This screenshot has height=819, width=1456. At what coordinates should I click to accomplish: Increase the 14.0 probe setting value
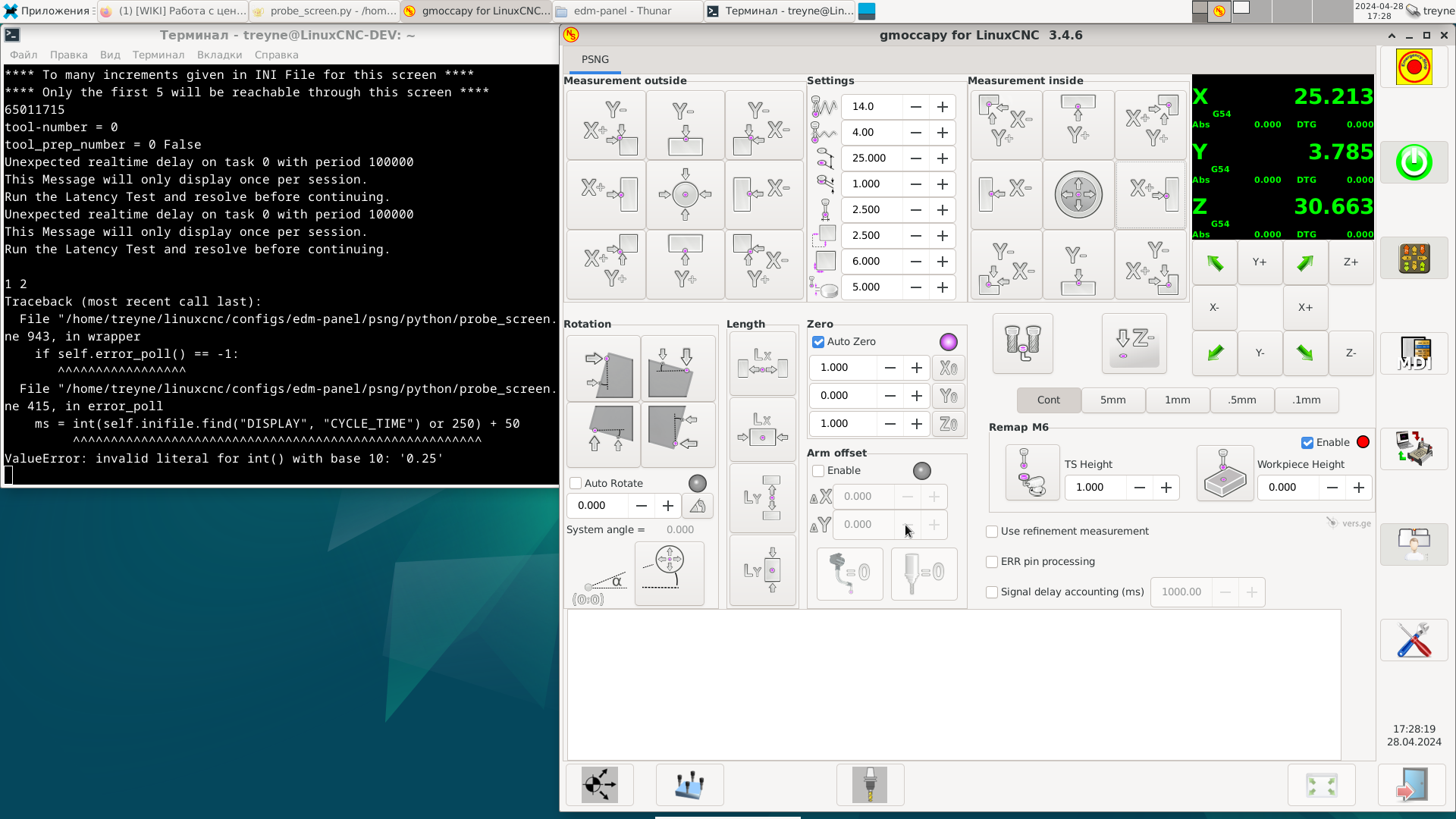942,107
